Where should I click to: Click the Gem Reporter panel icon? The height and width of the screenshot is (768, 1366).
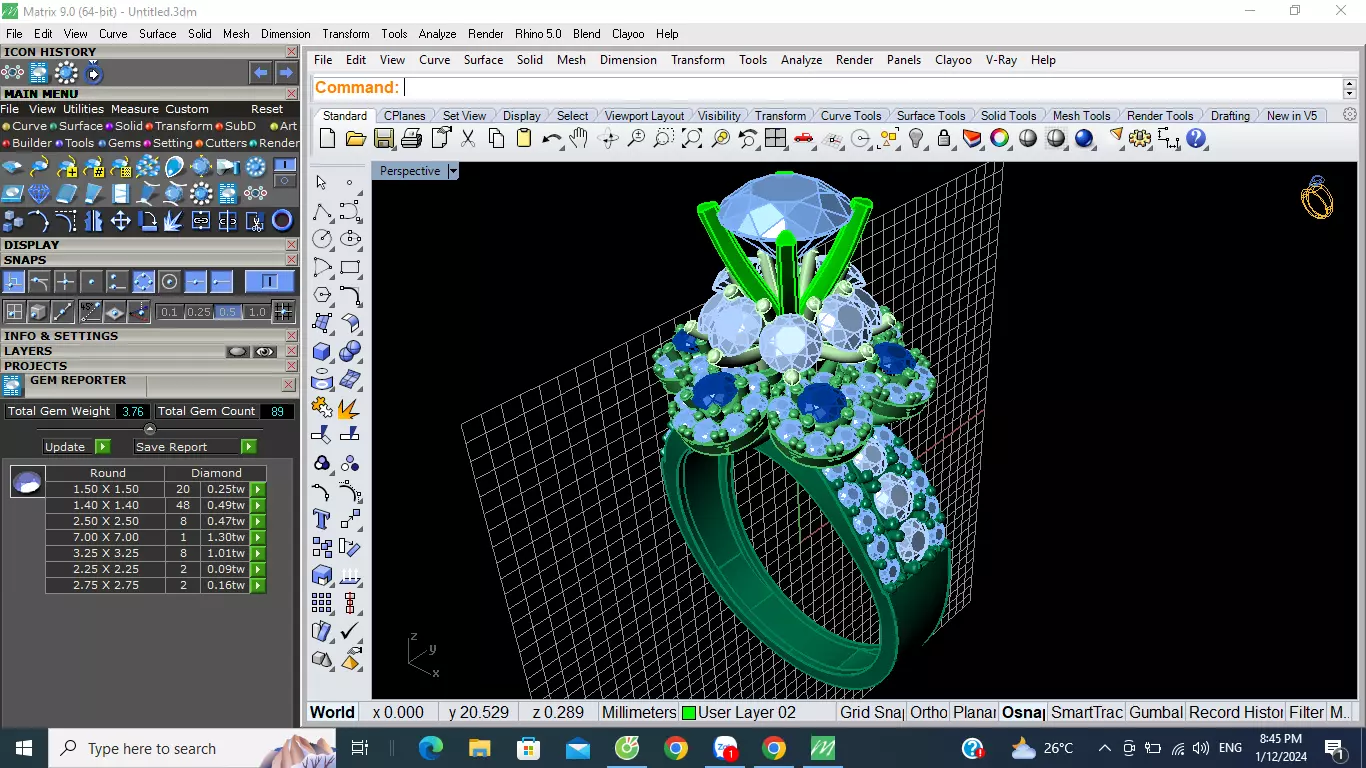point(14,386)
